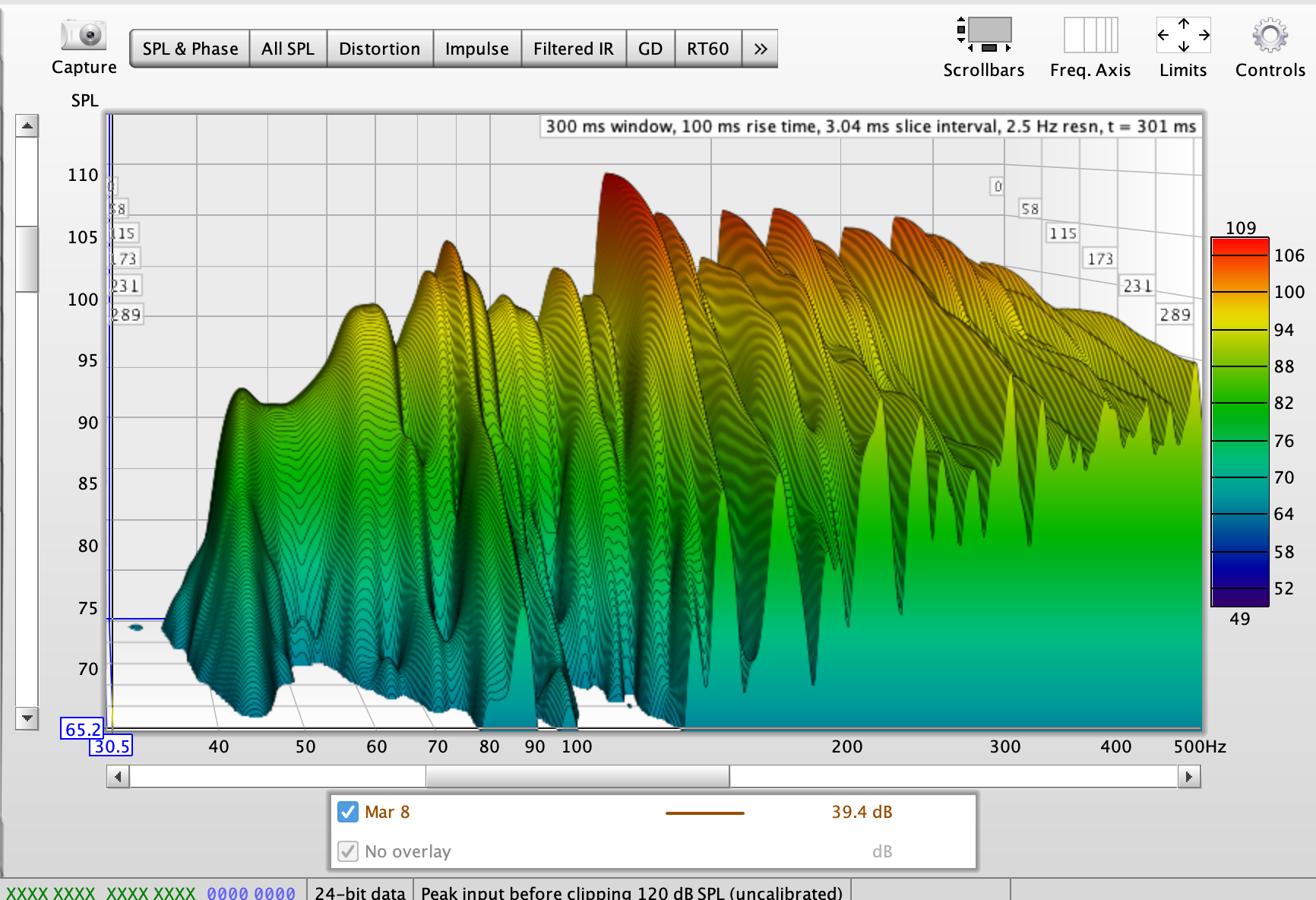This screenshot has height=900, width=1316.
Task: Click the vertical scrollbar up arrow
Action: [27, 125]
